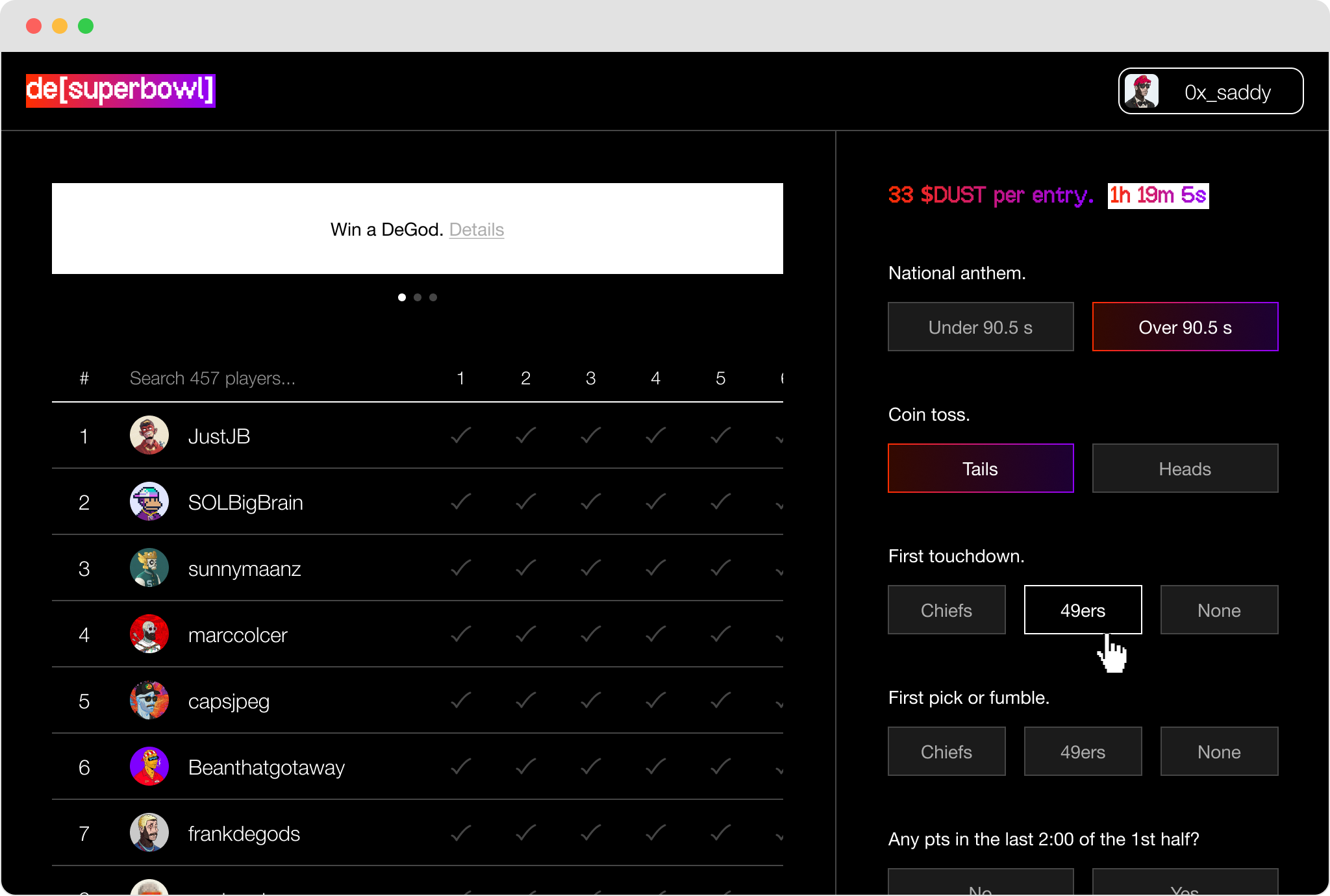
Task: Click column header 4
Action: pos(655,379)
